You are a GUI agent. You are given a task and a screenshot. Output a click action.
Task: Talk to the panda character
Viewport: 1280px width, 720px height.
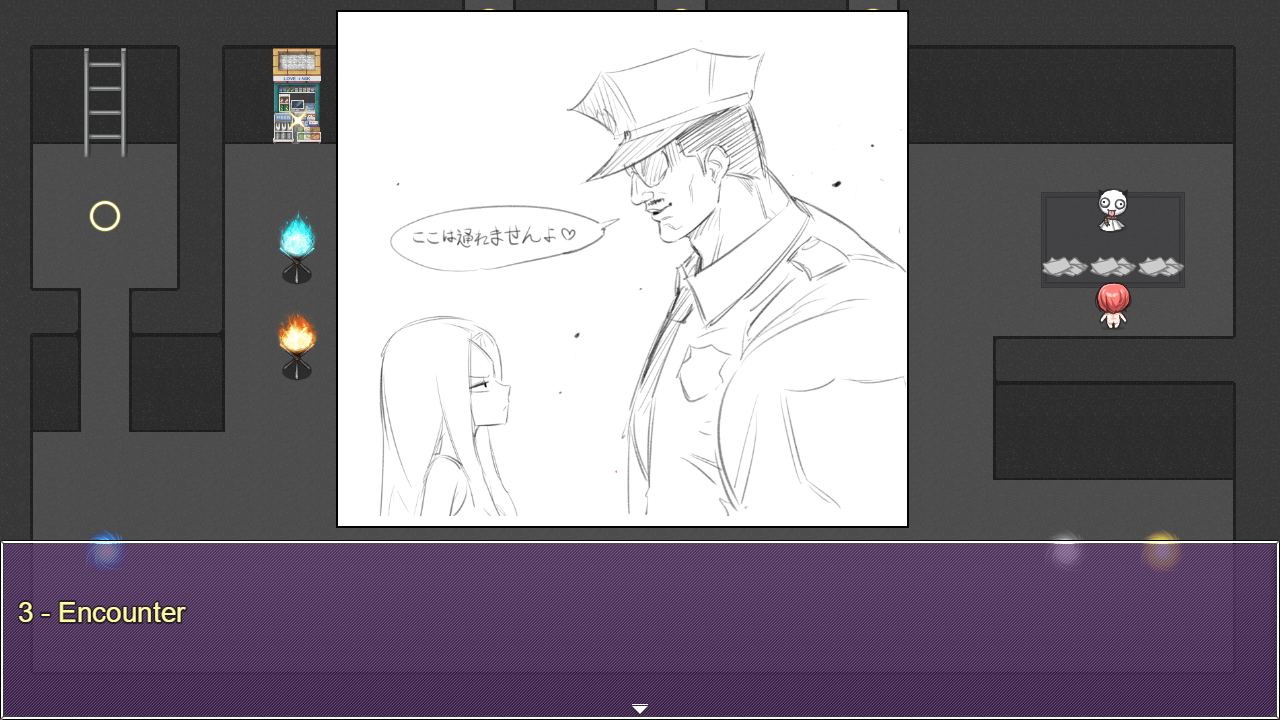[x=1112, y=210]
